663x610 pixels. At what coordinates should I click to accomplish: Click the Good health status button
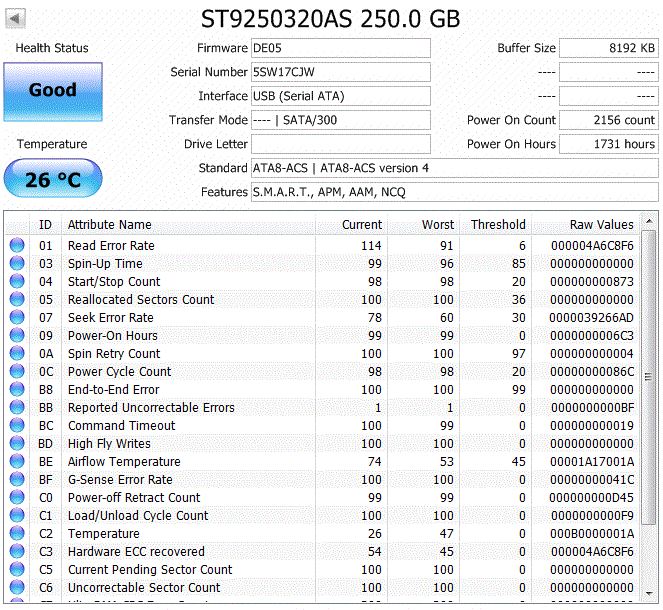point(53,92)
